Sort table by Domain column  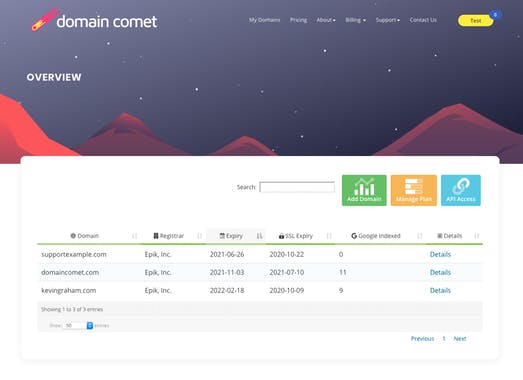[x=89, y=236]
